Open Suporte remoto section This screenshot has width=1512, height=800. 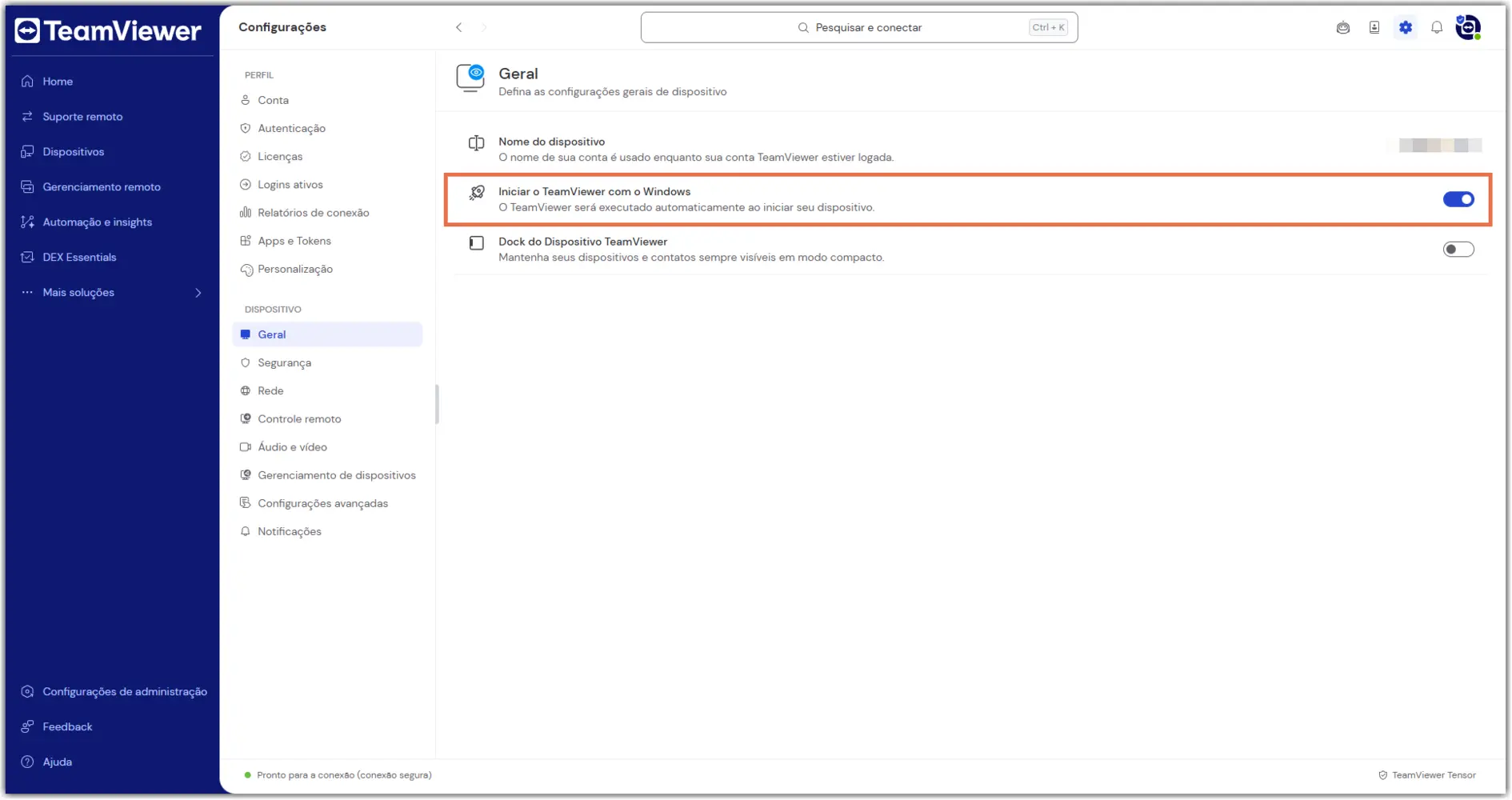click(82, 117)
